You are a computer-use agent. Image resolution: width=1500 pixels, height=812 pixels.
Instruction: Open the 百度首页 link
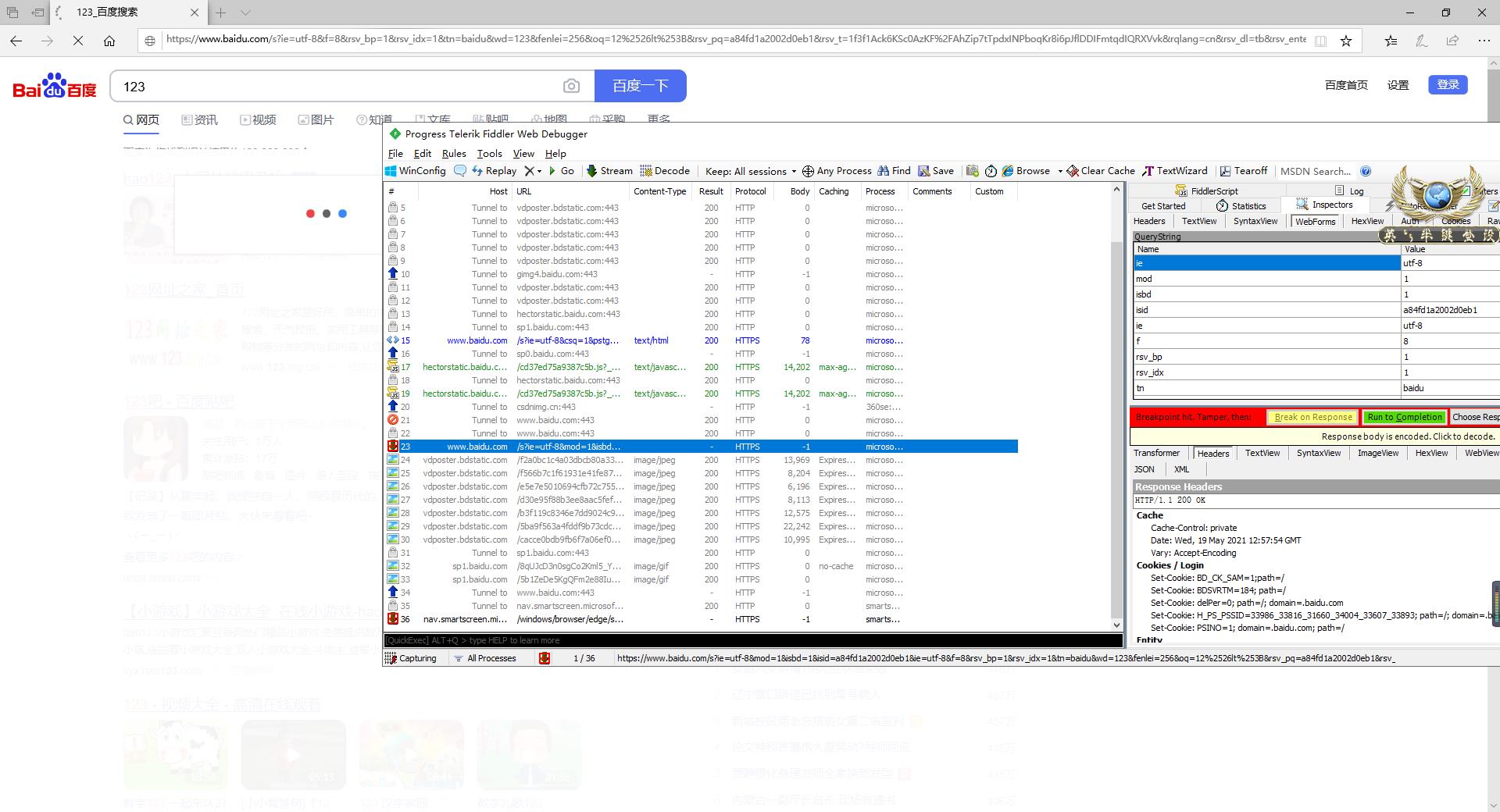pos(1346,85)
